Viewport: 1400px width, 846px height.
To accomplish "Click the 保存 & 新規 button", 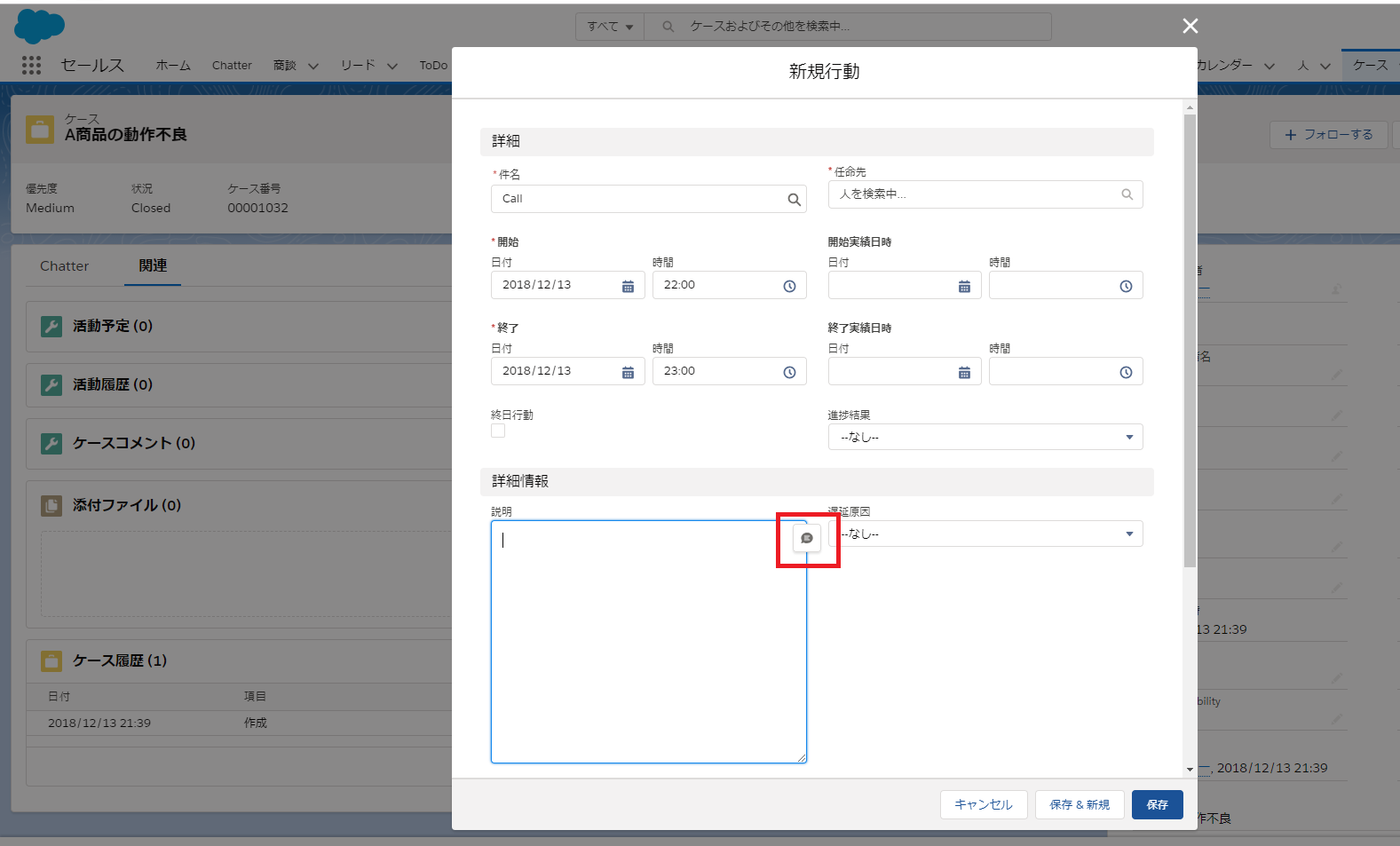I will pos(1080,804).
